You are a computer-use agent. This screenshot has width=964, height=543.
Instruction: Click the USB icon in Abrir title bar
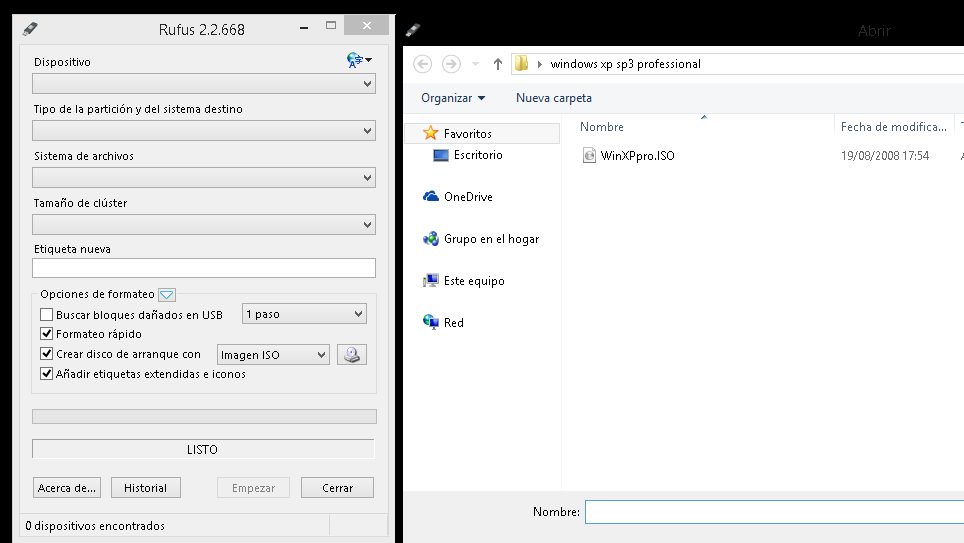tap(413, 30)
